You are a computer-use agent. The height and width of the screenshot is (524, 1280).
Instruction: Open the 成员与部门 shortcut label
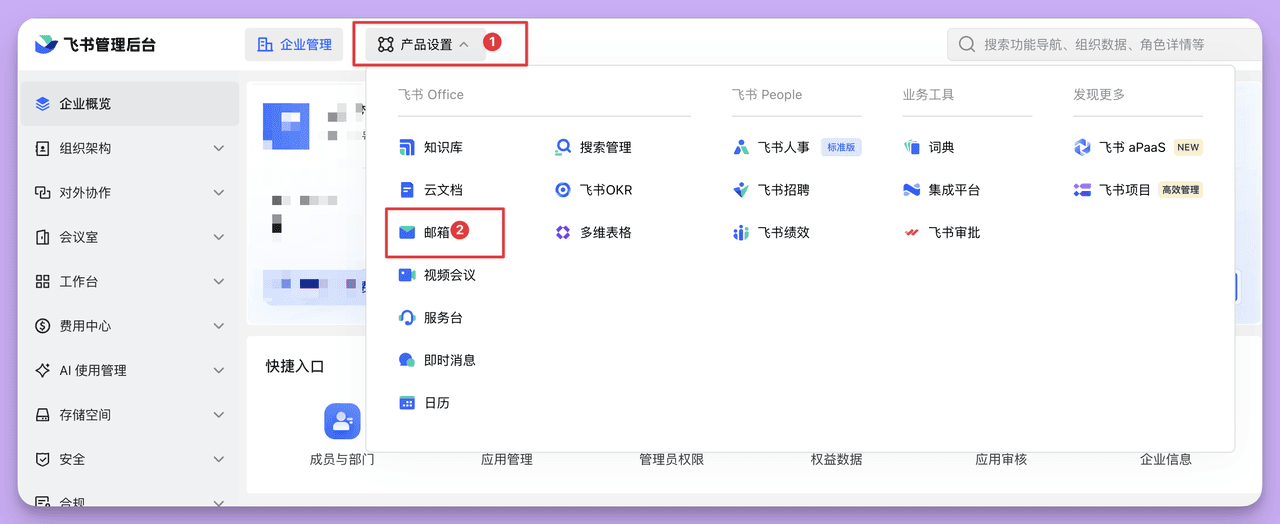coord(342,460)
